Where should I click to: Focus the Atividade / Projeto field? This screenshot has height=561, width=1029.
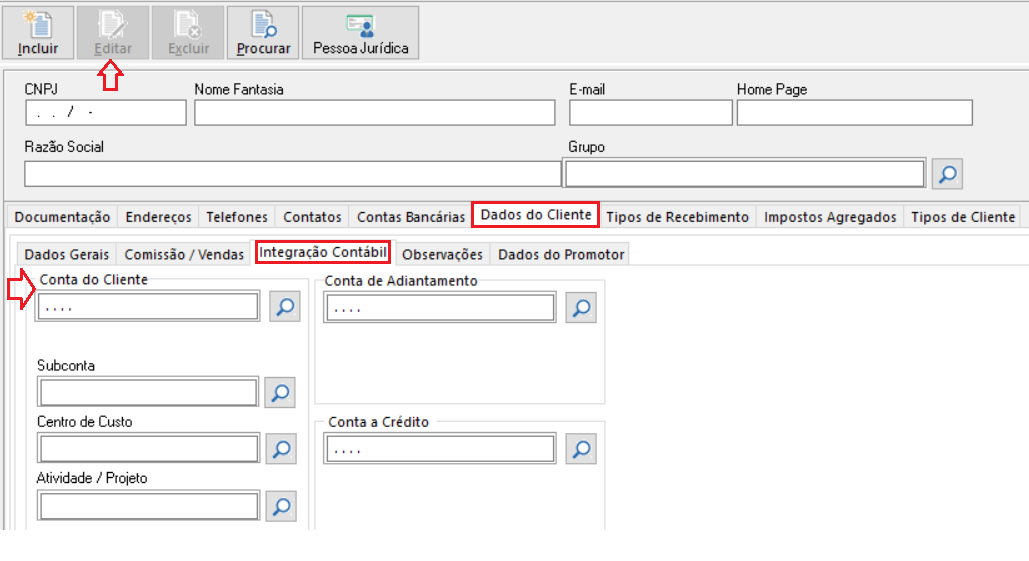coord(148,506)
